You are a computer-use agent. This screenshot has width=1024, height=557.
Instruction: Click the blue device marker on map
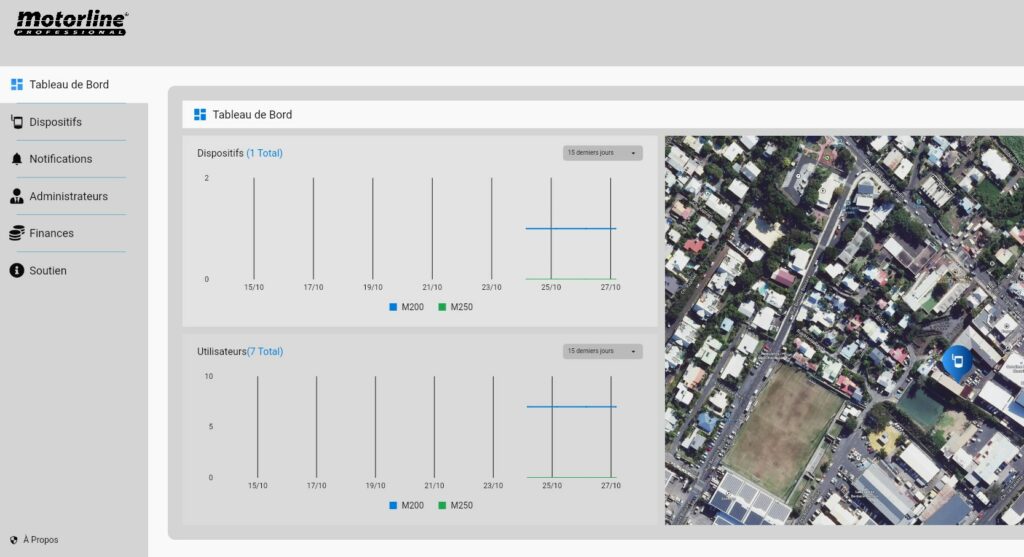coord(957,361)
